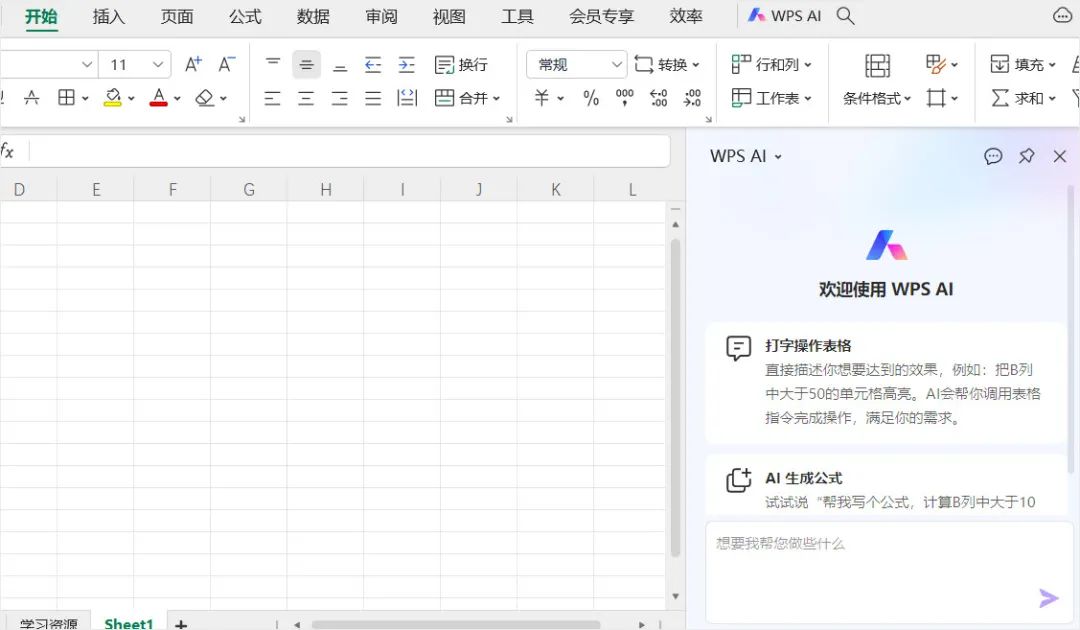
Task: Expand WPS AI panel title dropdown
Action: tap(778, 157)
